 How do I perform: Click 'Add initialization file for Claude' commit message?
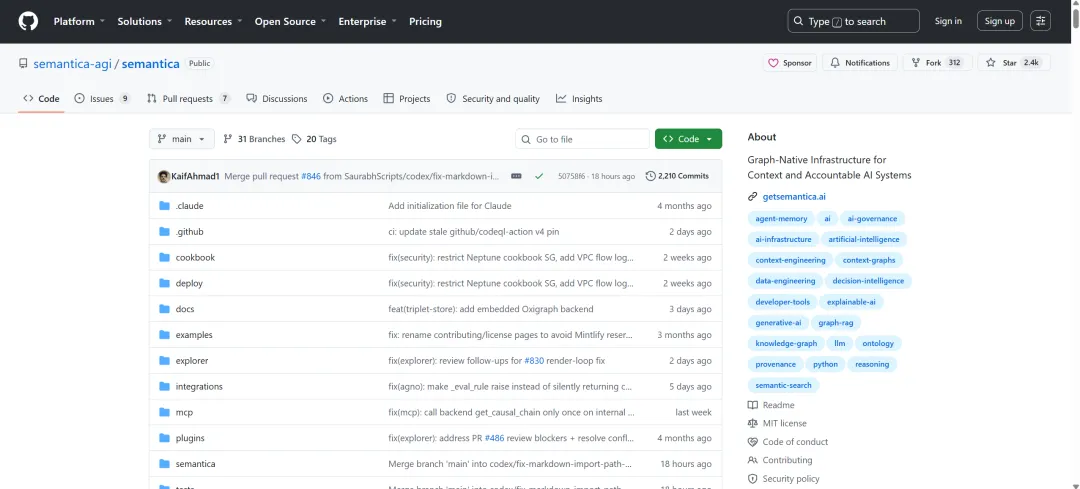pos(450,206)
